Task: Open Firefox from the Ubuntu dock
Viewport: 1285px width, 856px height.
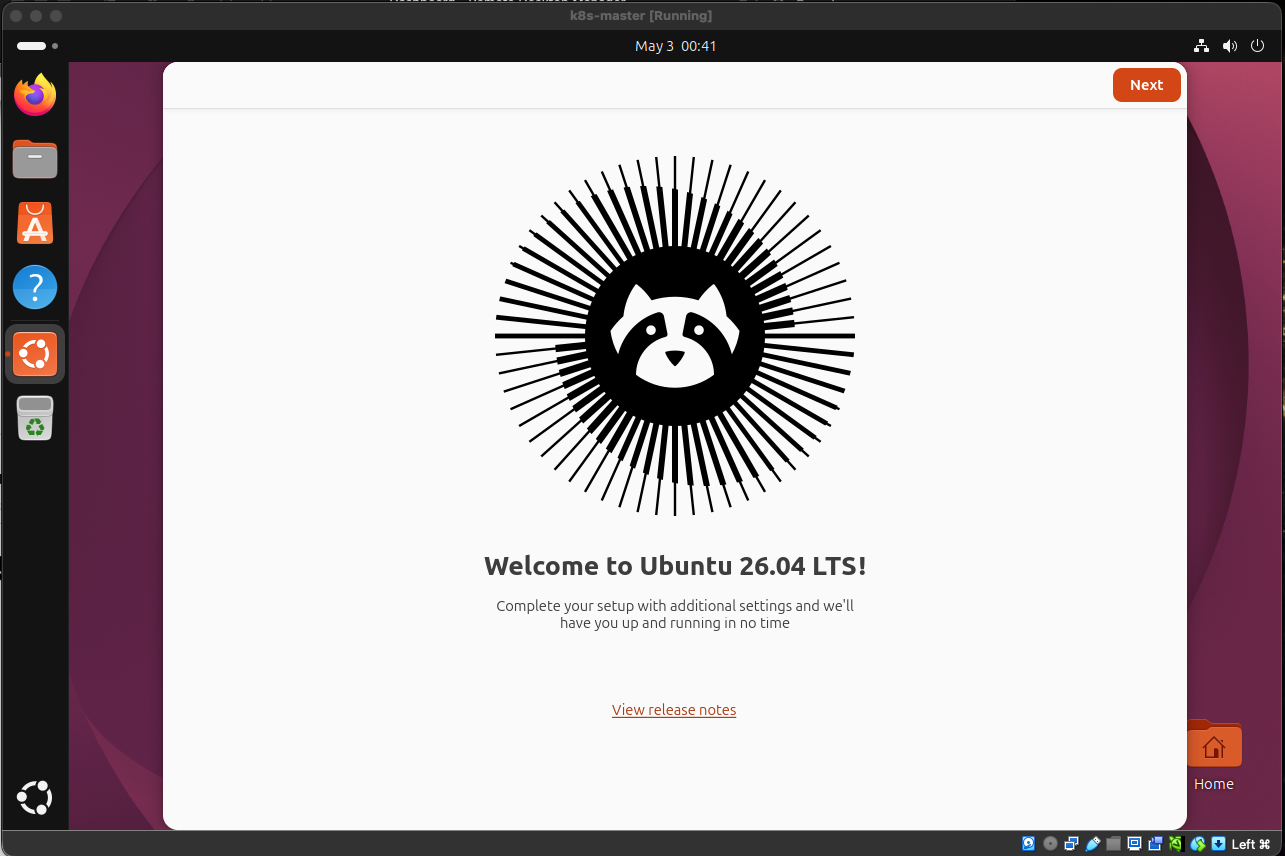Action: coord(35,95)
